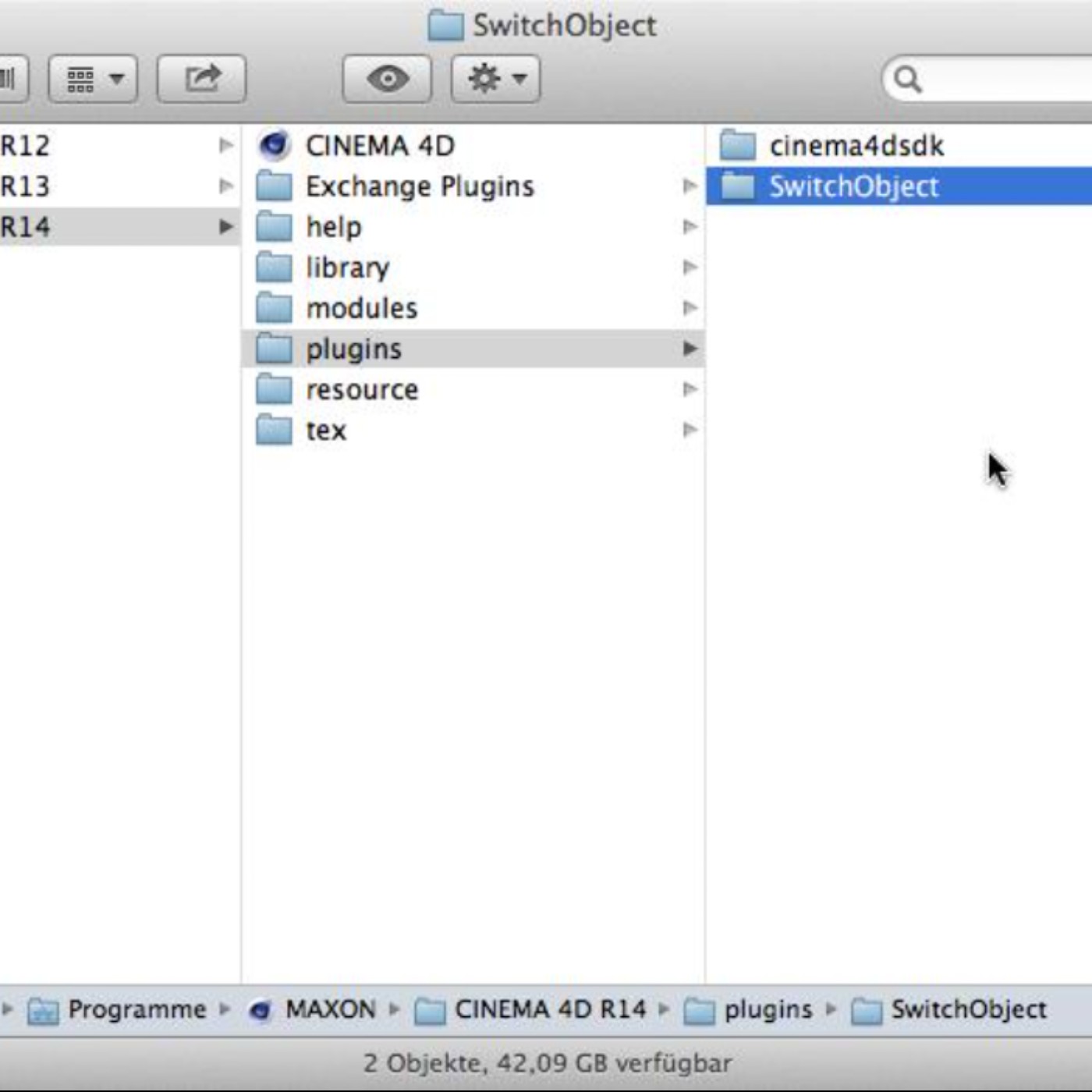Select the plugins folder name in column

(353, 349)
